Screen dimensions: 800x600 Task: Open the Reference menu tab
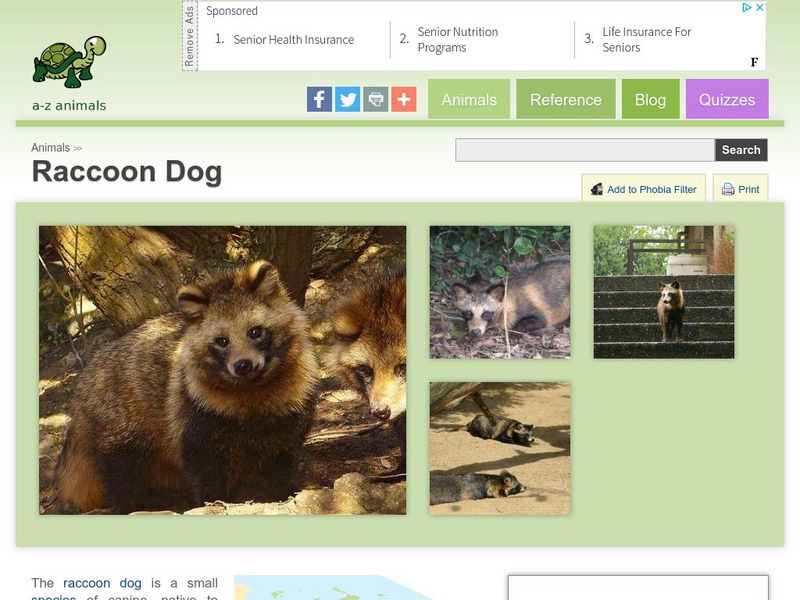pyautogui.click(x=566, y=99)
